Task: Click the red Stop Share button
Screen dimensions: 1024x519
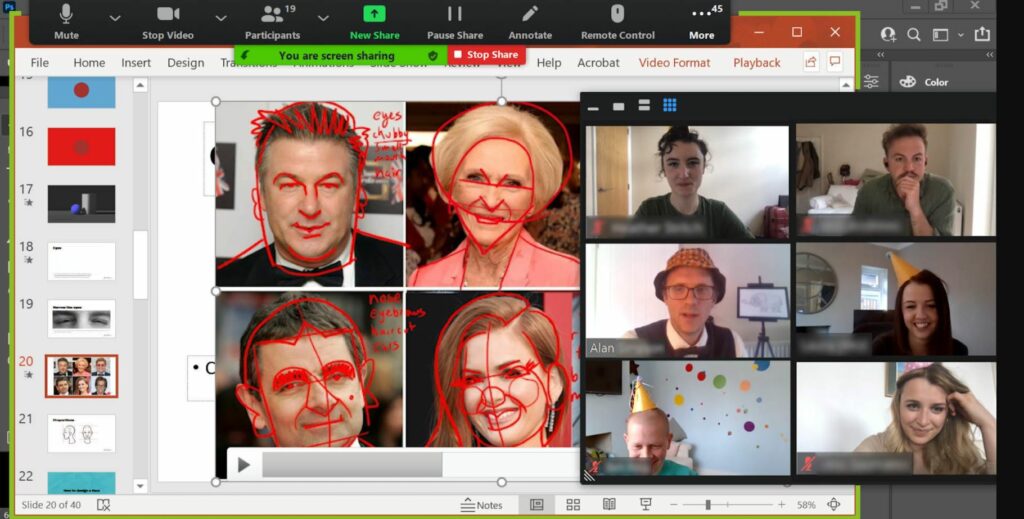Action: coord(486,55)
